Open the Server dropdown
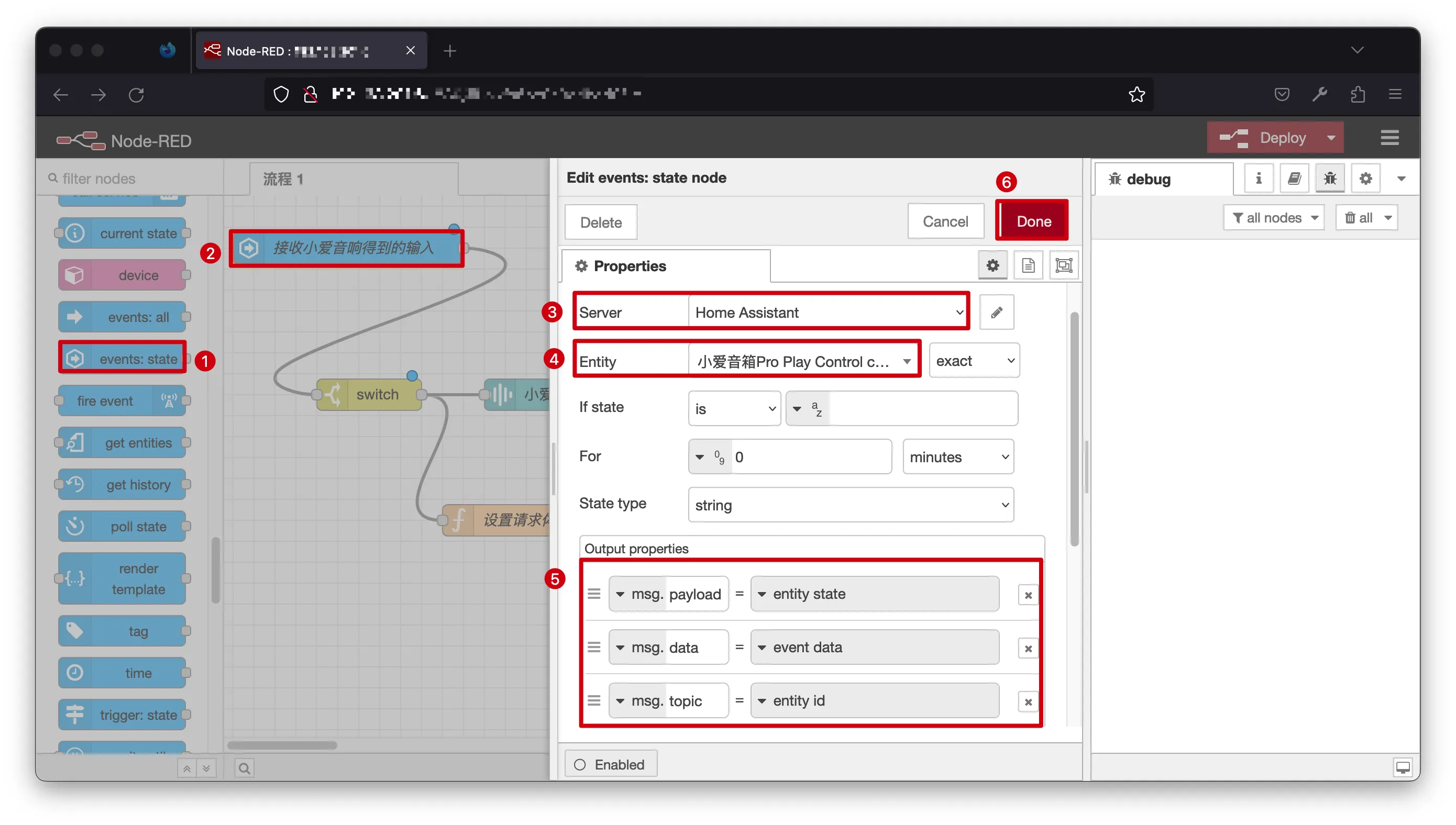This screenshot has height=825, width=1456. coord(828,312)
